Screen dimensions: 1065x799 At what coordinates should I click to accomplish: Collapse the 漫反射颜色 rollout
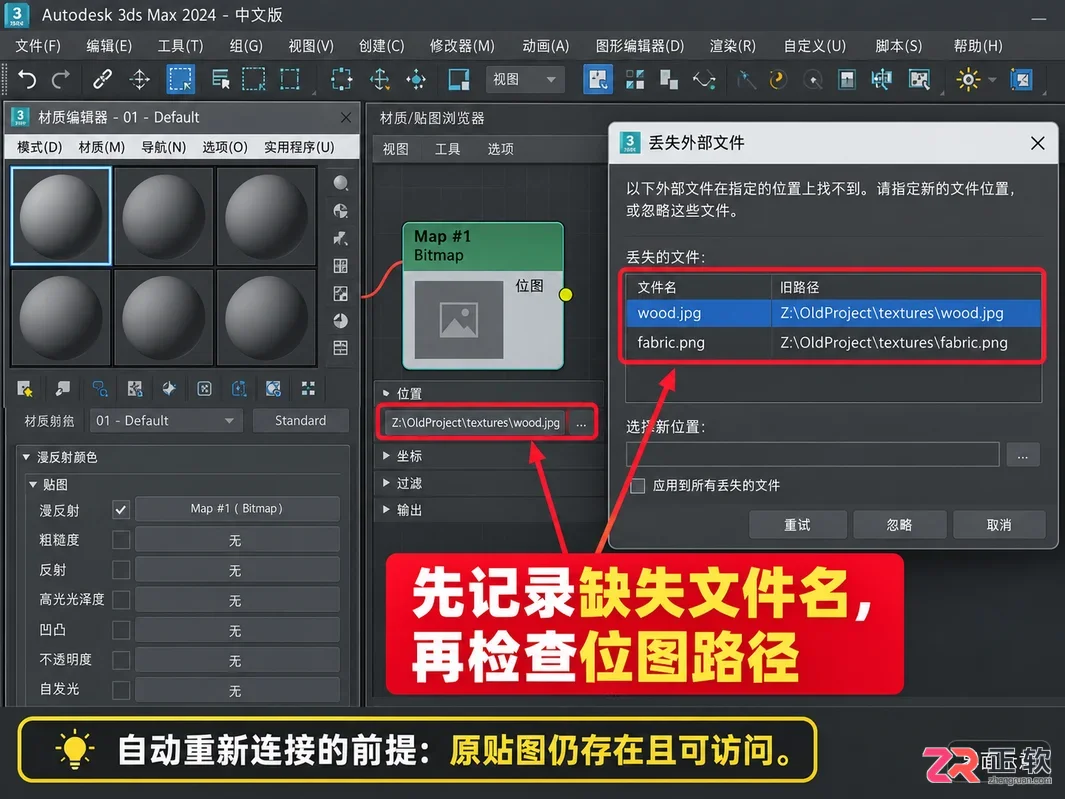(26, 457)
